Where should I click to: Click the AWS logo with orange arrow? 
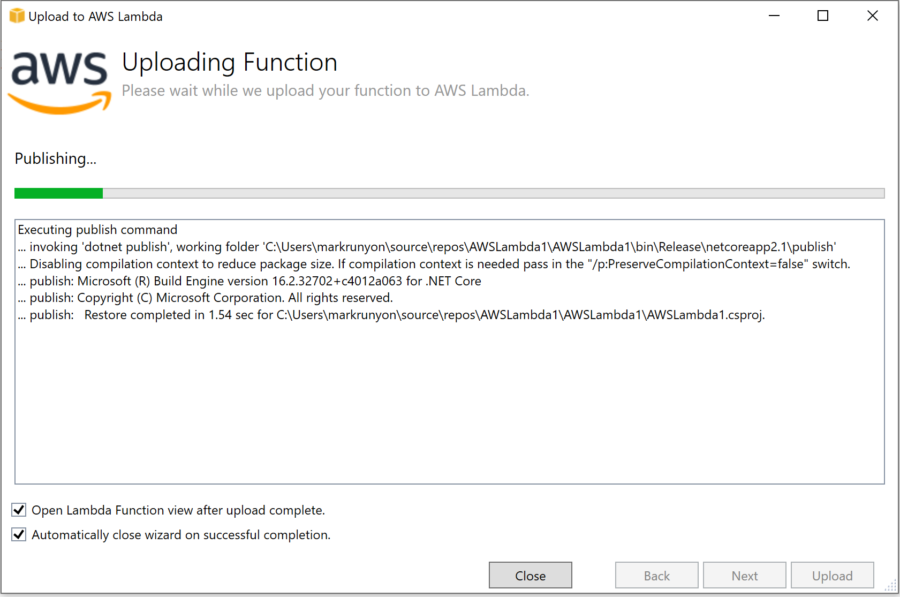tap(60, 82)
